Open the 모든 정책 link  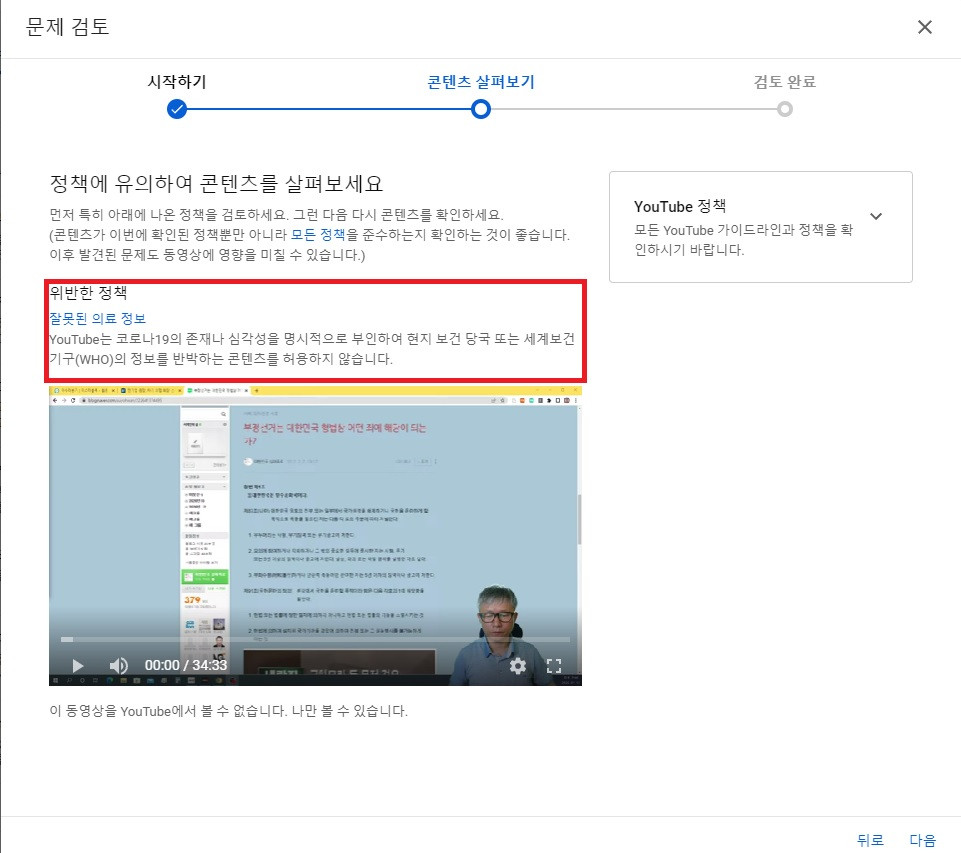318,235
